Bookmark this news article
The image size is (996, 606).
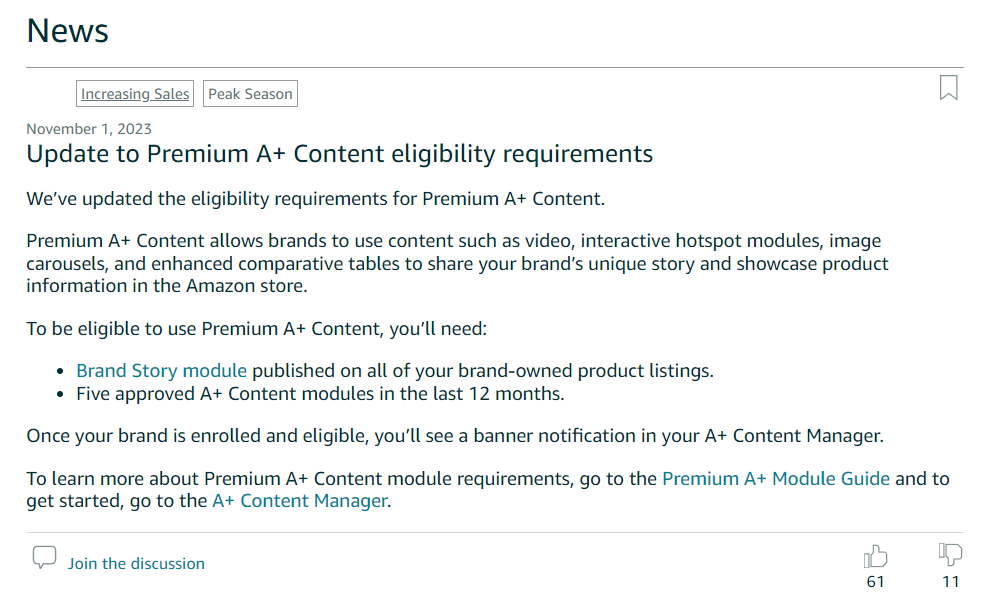click(x=948, y=88)
